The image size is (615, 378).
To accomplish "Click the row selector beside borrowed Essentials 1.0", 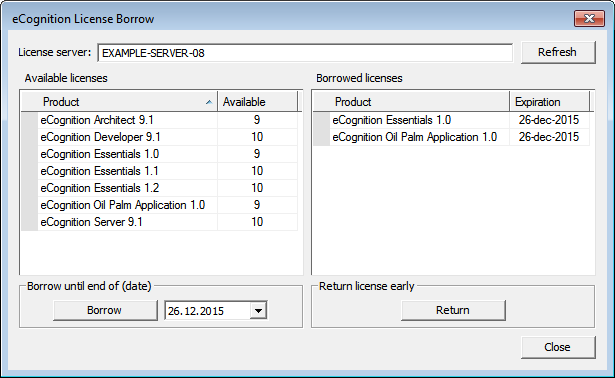I will (321, 120).
